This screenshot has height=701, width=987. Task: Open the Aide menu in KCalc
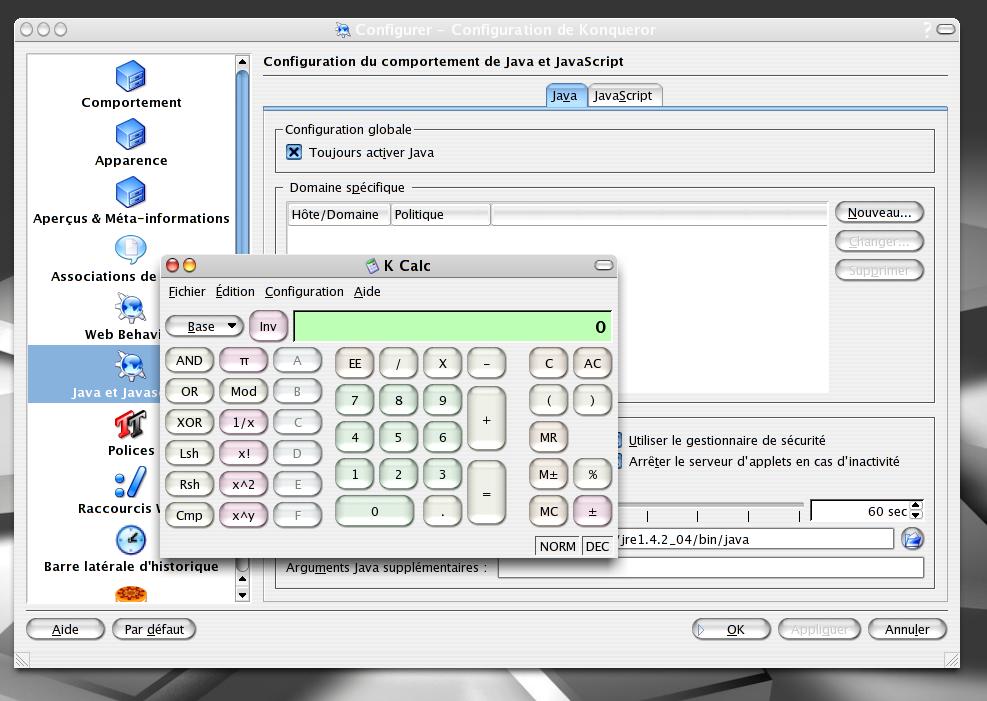point(367,291)
